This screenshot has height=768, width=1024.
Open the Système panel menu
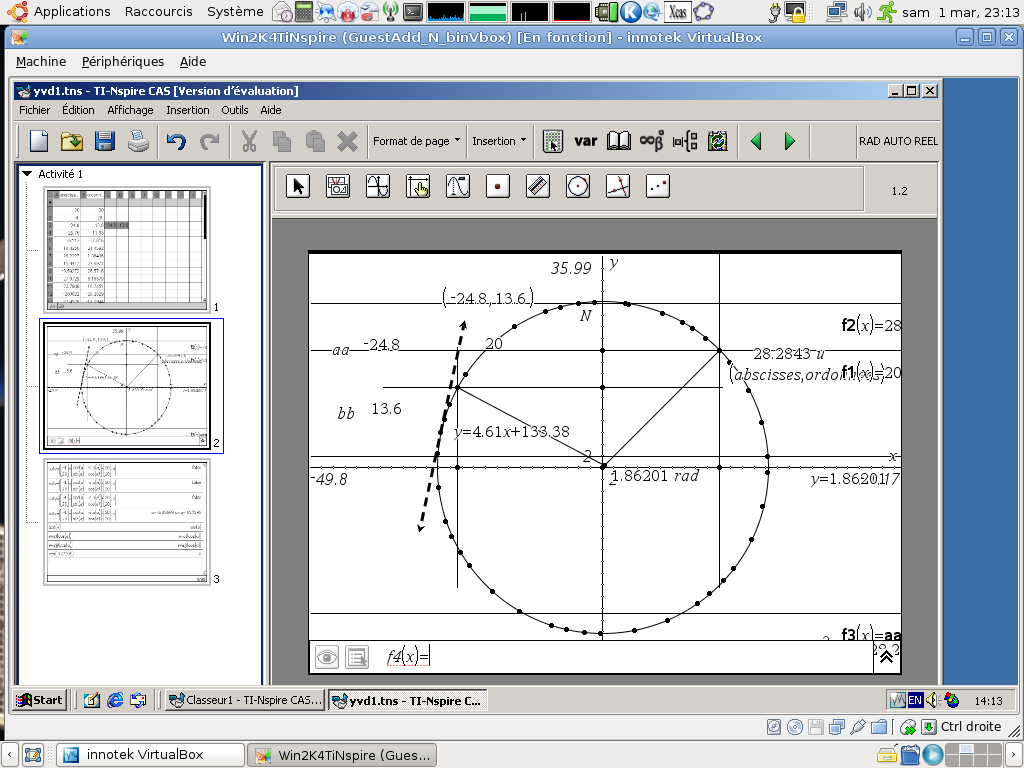(235, 11)
